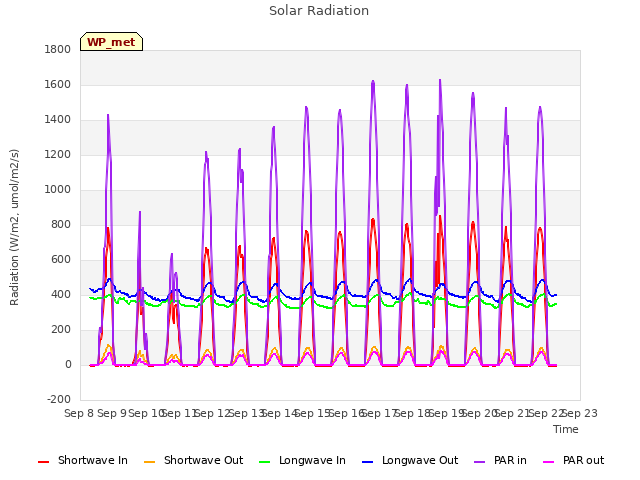The width and height of the screenshot is (640, 480).
Task: Toggle the Shortwave In legend entry
Action: point(83,461)
